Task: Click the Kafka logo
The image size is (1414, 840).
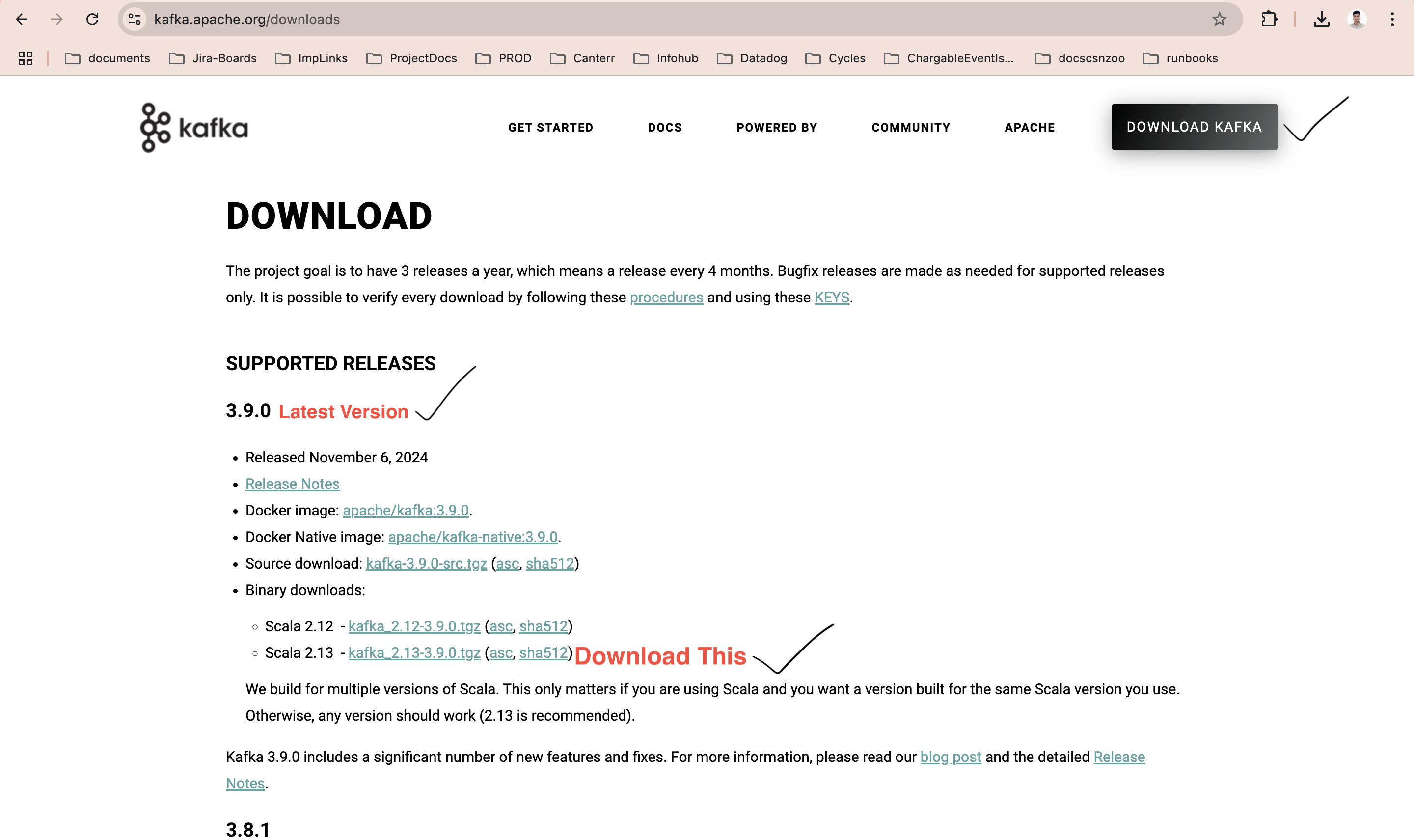Action: [193, 127]
